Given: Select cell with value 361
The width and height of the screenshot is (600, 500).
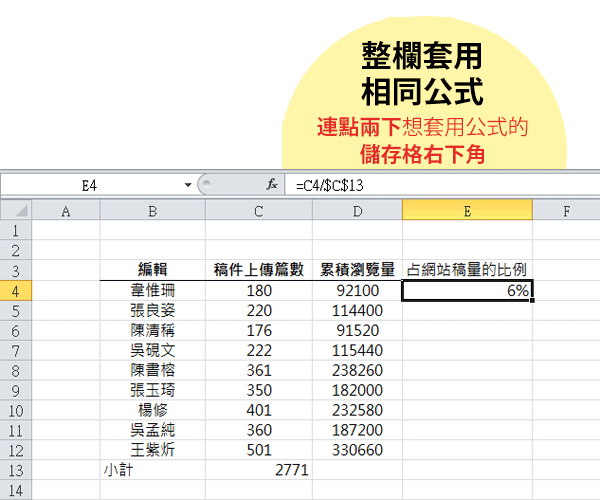Looking at the screenshot, I should click(259, 370).
